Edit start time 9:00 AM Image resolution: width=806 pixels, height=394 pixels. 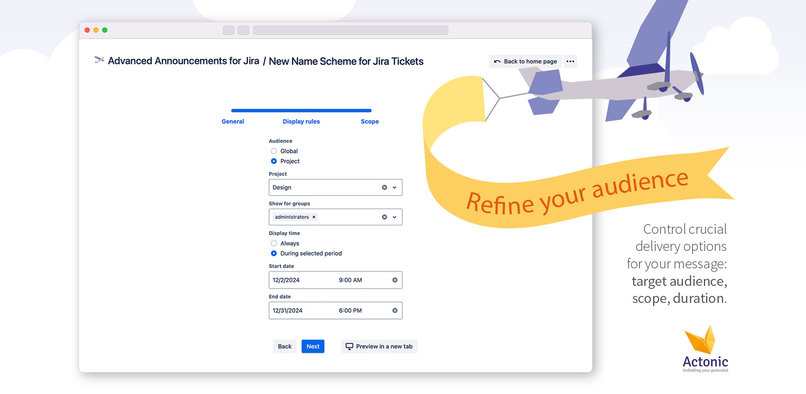[x=351, y=280]
